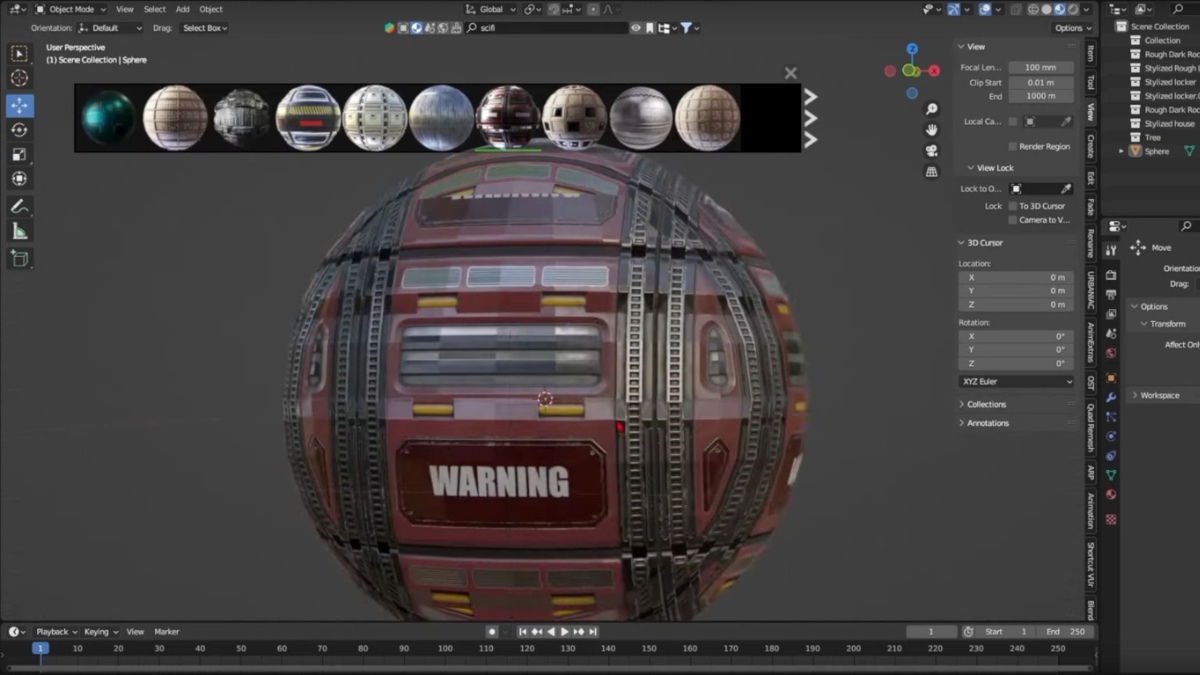Click the Lock to Object eyedropper
This screenshot has height=675, width=1200.
pyautogui.click(x=1066, y=188)
